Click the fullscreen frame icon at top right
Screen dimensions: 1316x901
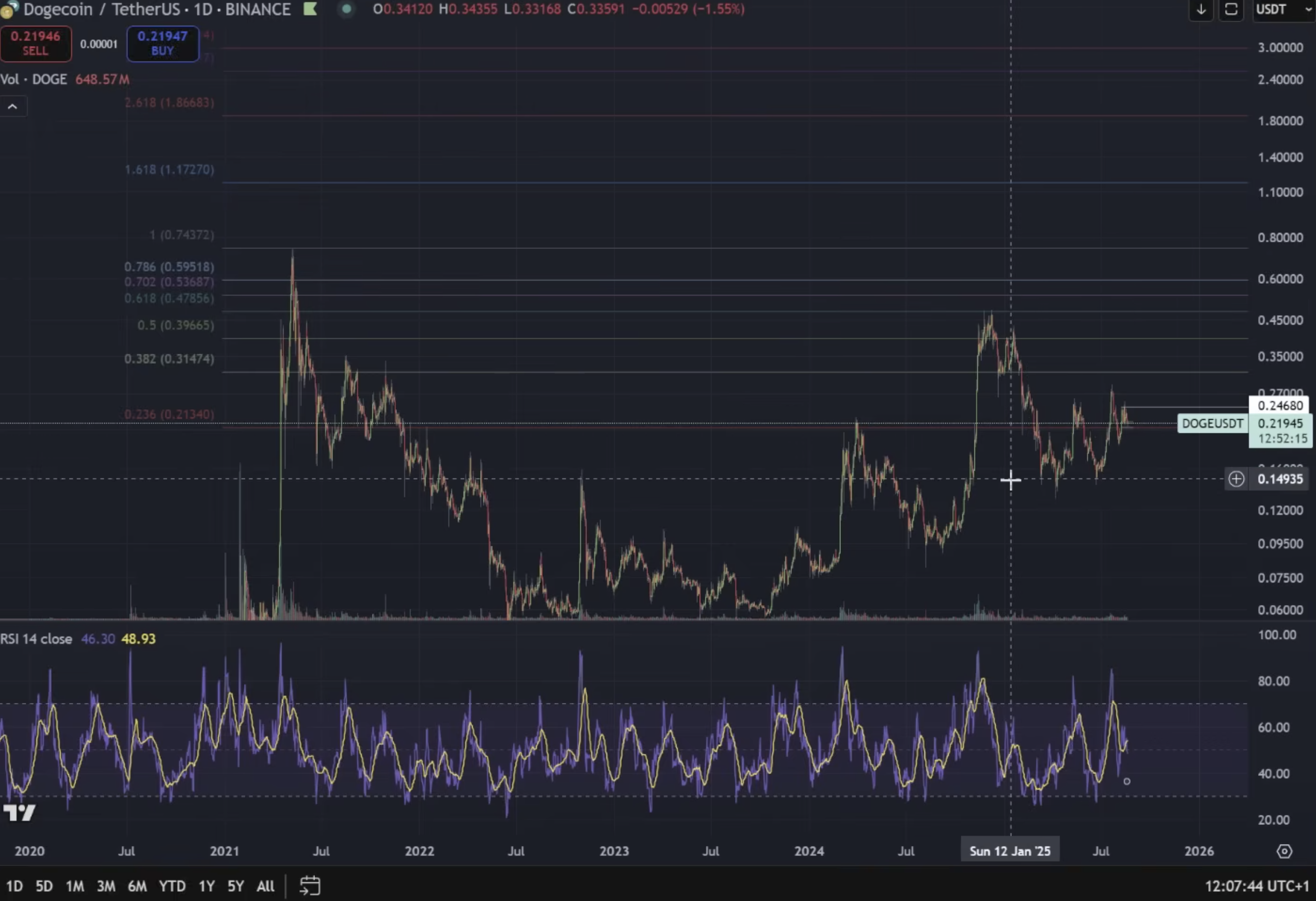[x=1231, y=10]
